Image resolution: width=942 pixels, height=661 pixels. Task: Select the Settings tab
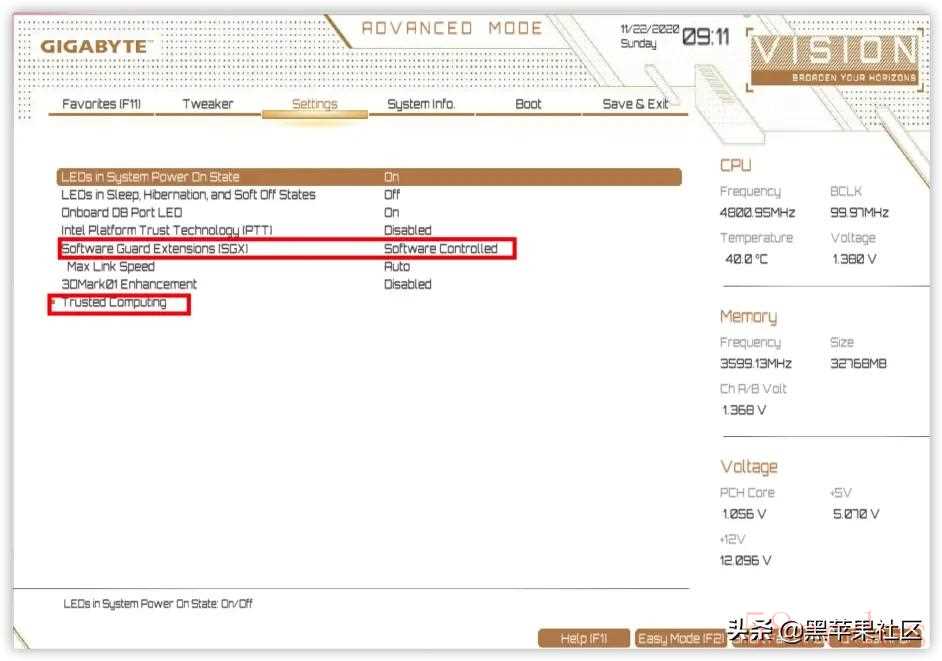tap(314, 104)
